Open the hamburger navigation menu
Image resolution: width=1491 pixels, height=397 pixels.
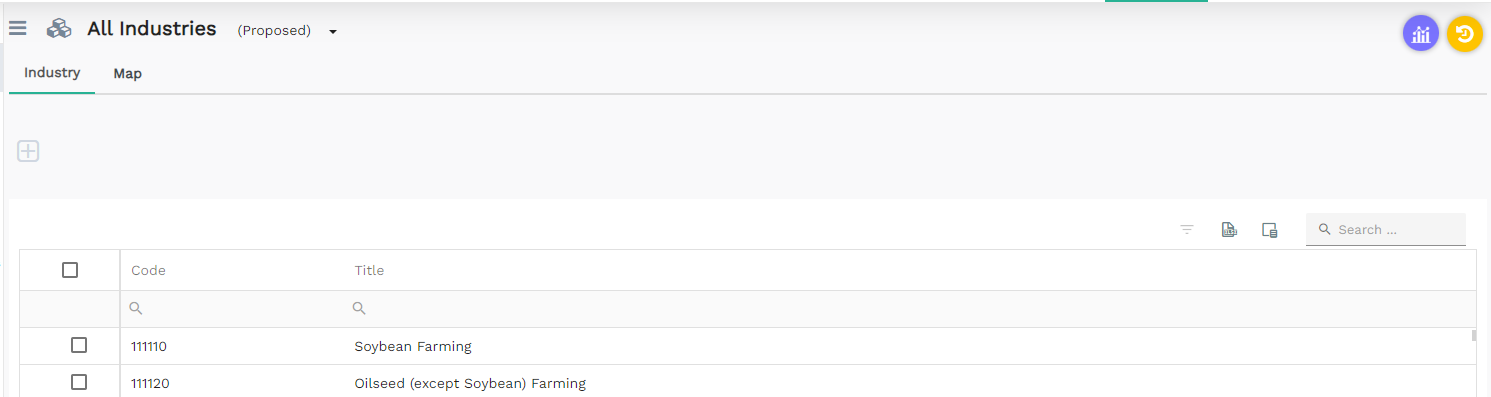coord(17,29)
